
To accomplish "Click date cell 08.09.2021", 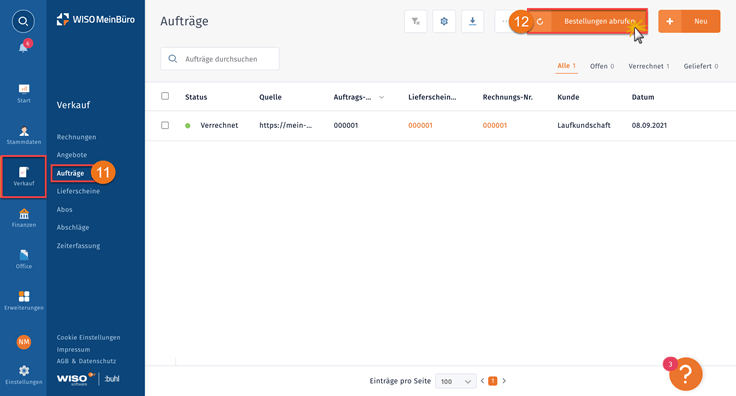I will click(x=649, y=125).
